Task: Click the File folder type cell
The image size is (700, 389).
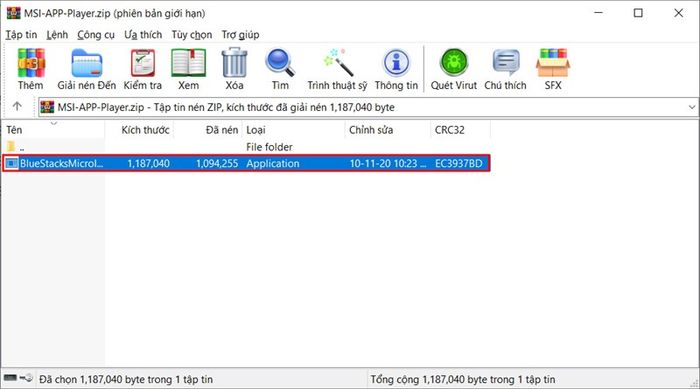Action: point(269,147)
